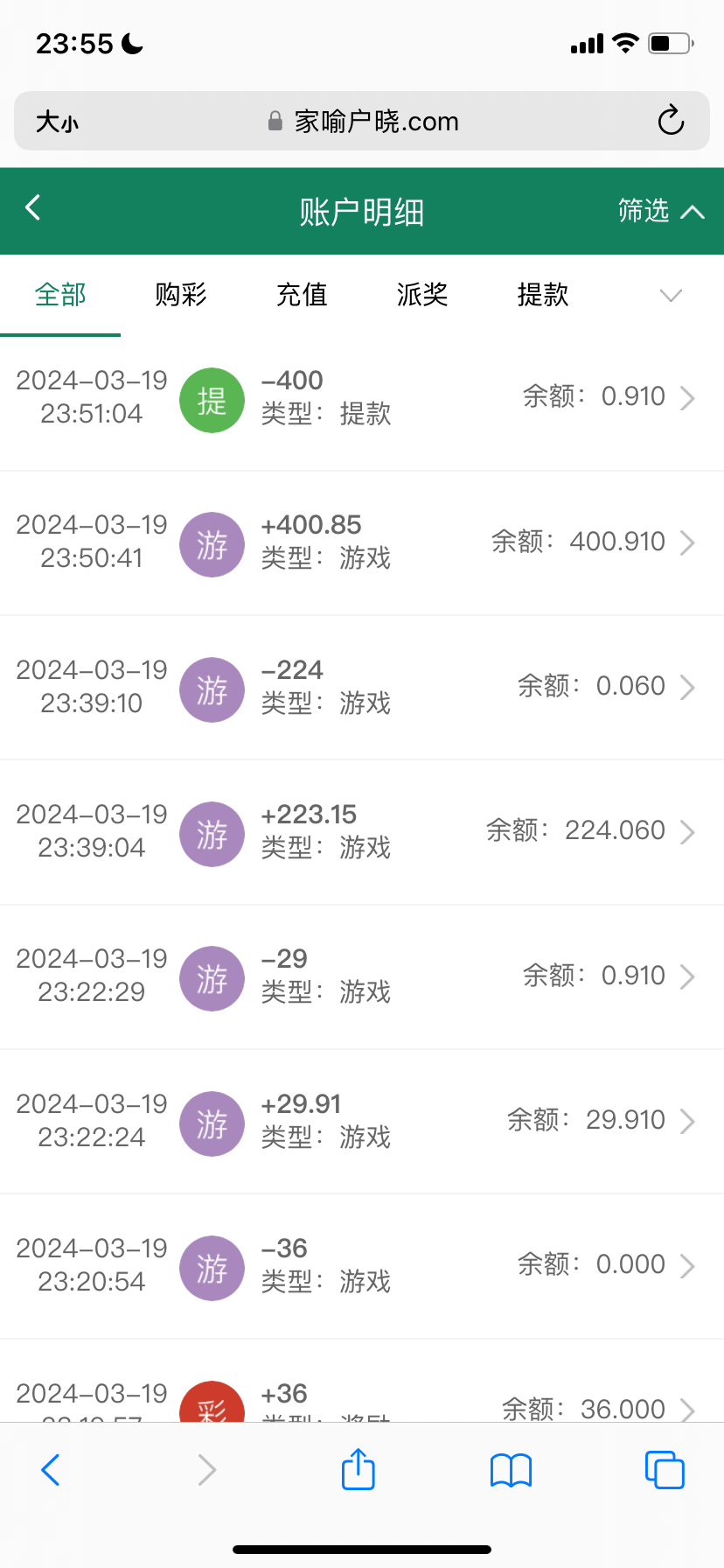Show open Safari tabs icon
Screen dimensions: 724x1568
tap(665, 1469)
